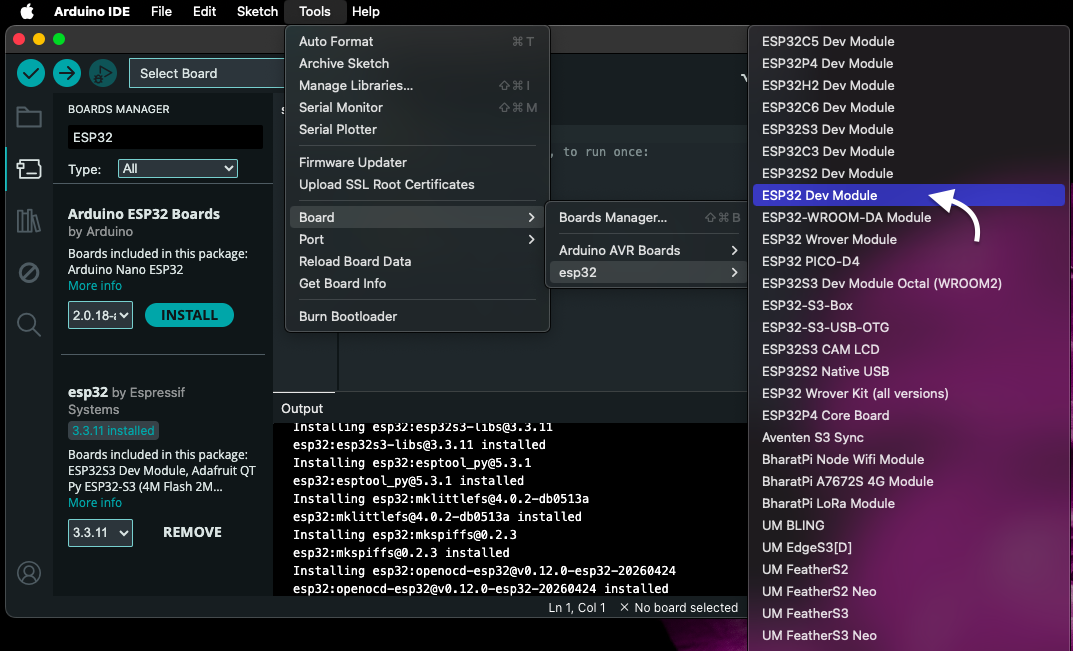Select UM FeatherS3 board
This screenshot has height=651, width=1073.
909,613
